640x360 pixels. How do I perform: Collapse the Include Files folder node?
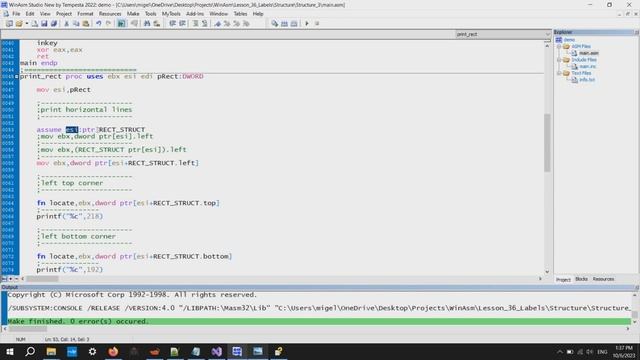559,60
